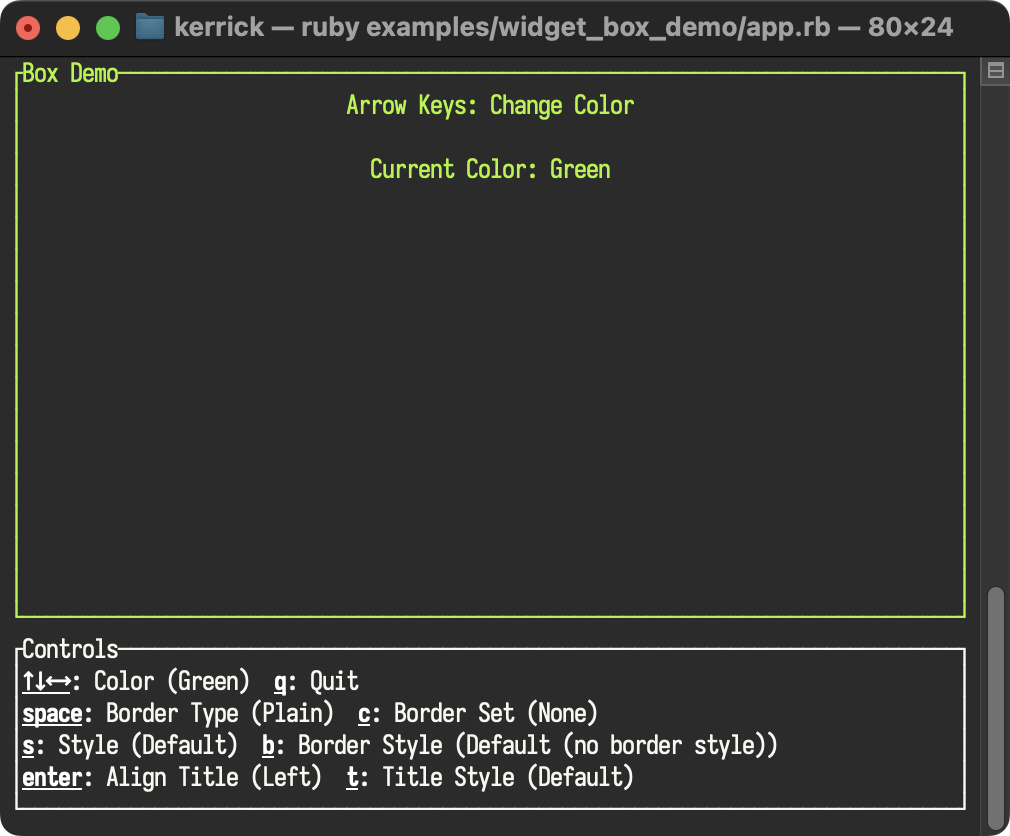1010x836 pixels.
Task: Minimize the window with yellow button
Action: click(68, 28)
